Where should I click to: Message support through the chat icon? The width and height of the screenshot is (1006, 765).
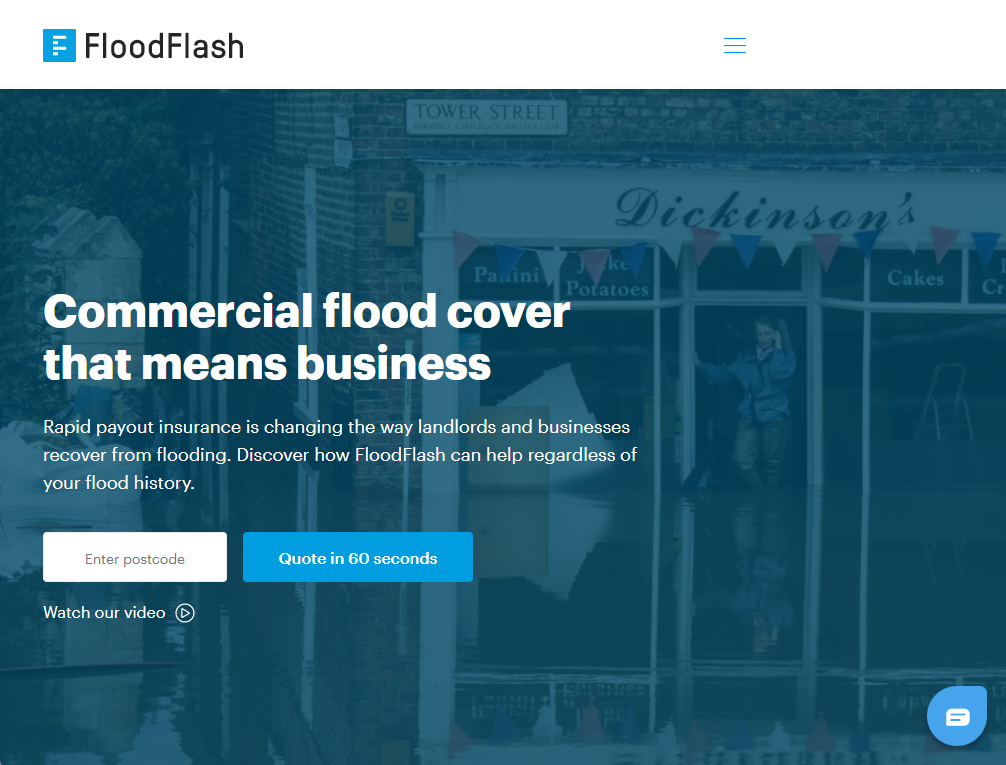tap(956, 715)
